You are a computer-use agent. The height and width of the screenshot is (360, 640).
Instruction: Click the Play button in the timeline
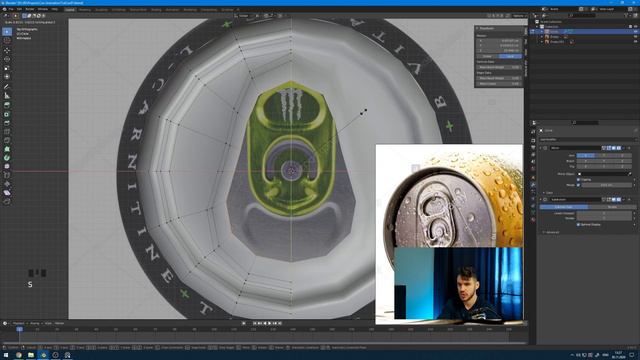(x=269, y=323)
